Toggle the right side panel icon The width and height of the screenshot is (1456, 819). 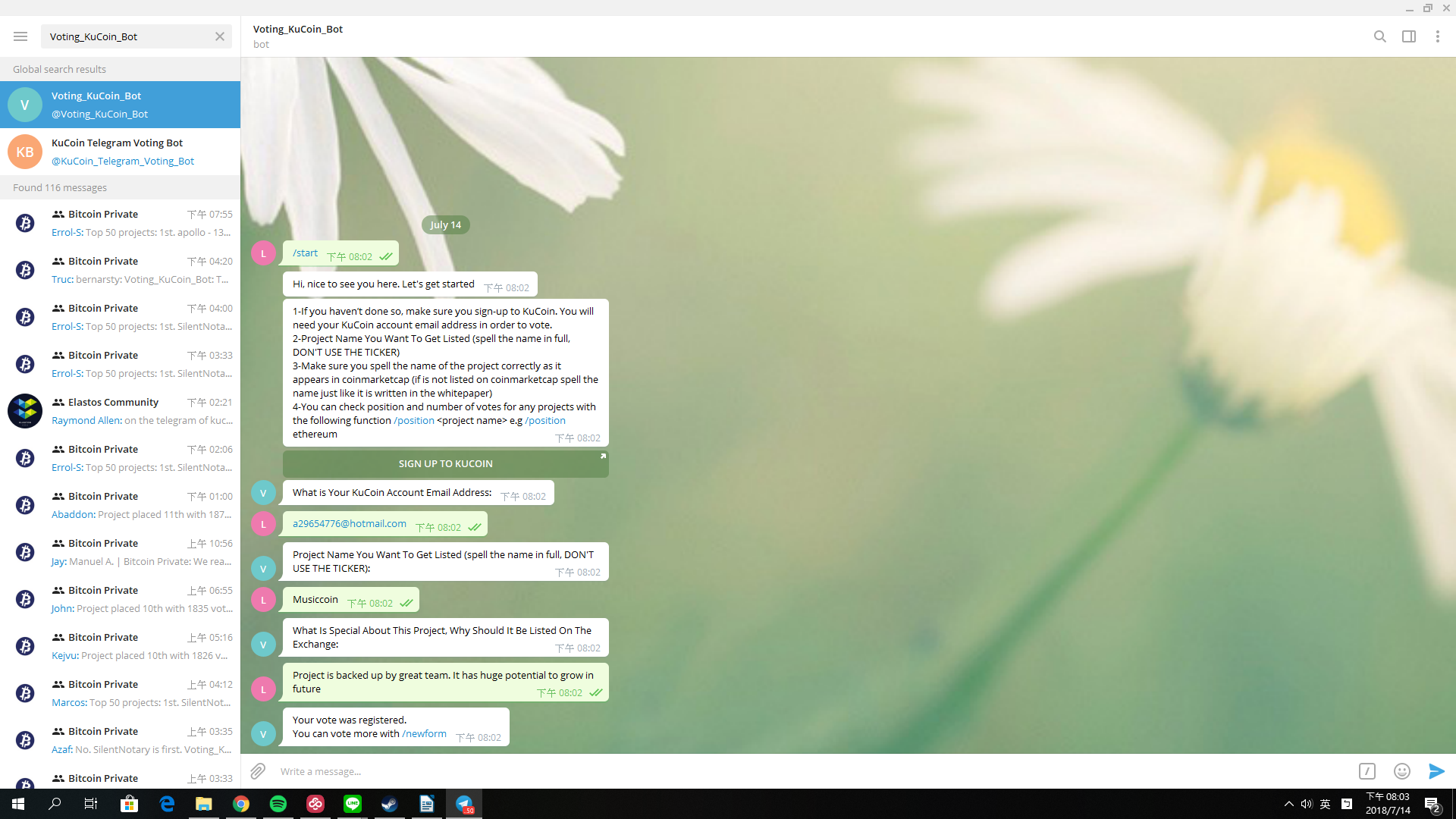click(x=1408, y=36)
